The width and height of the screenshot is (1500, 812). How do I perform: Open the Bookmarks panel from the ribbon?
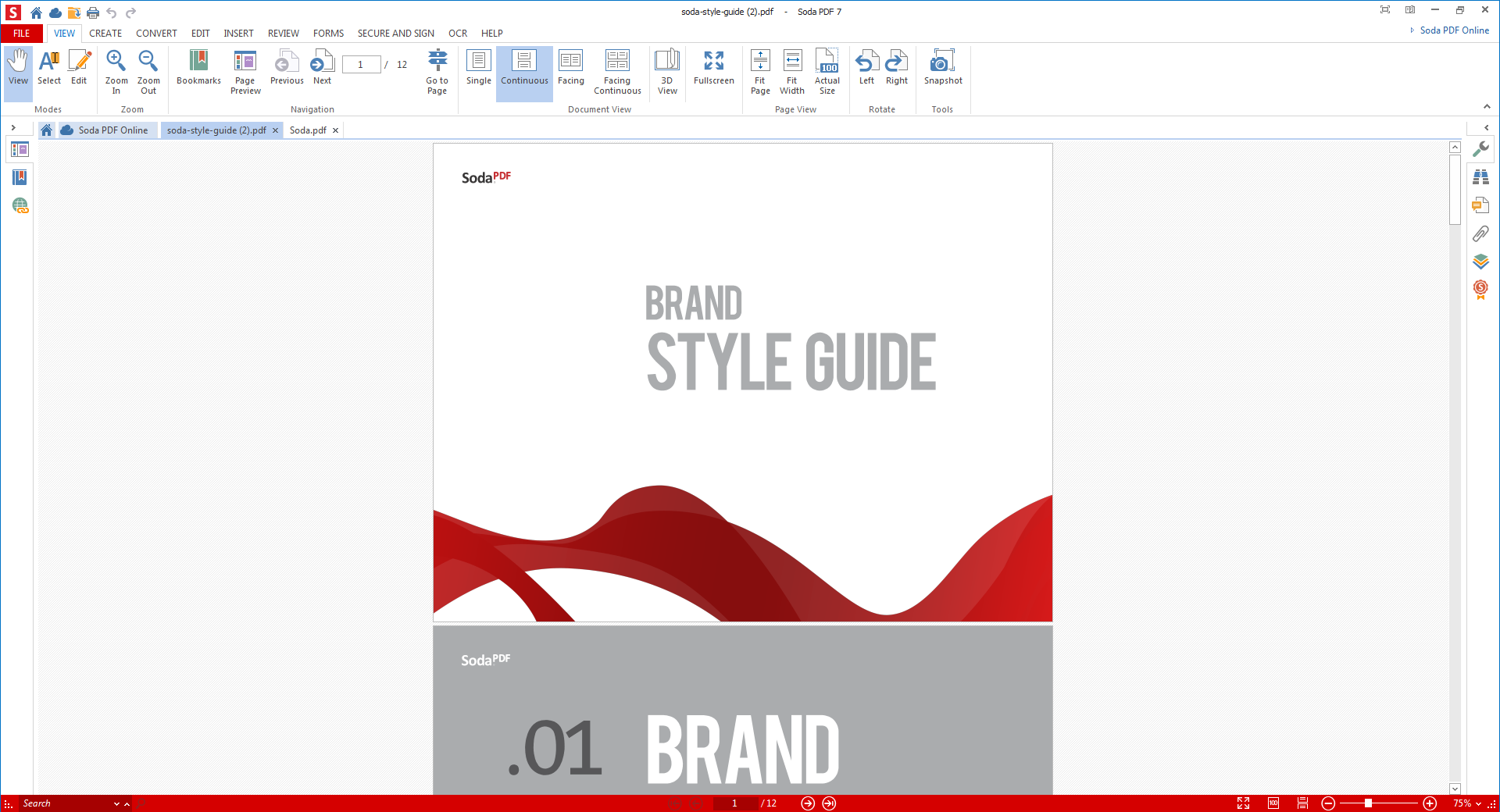pos(198,69)
